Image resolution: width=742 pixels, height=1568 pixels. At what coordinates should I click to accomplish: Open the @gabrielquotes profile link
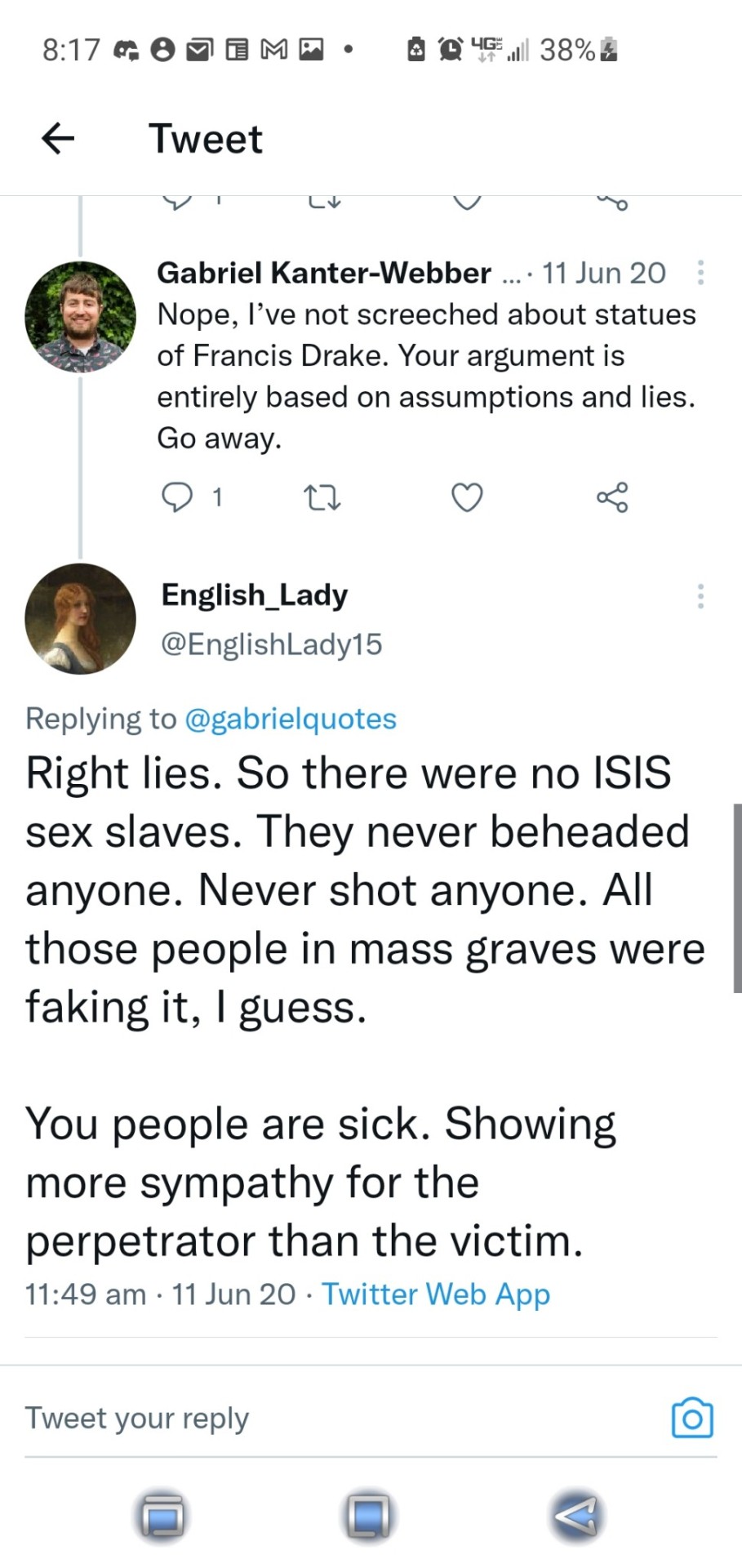291,719
